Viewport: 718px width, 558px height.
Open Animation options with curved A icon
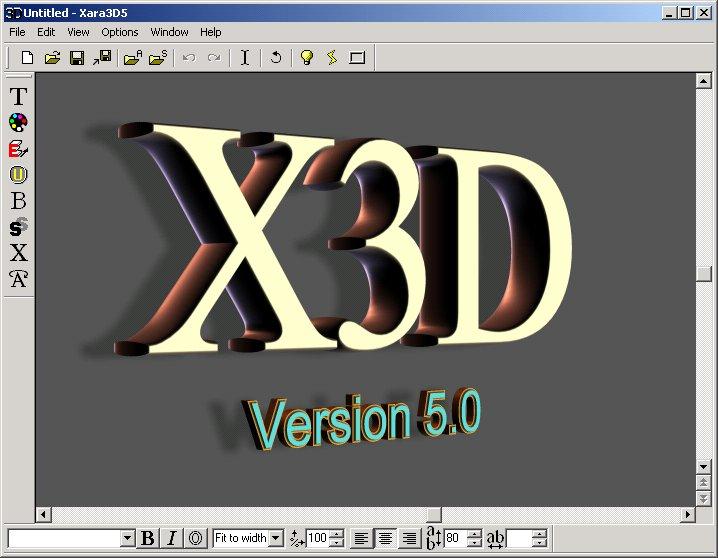pos(18,278)
